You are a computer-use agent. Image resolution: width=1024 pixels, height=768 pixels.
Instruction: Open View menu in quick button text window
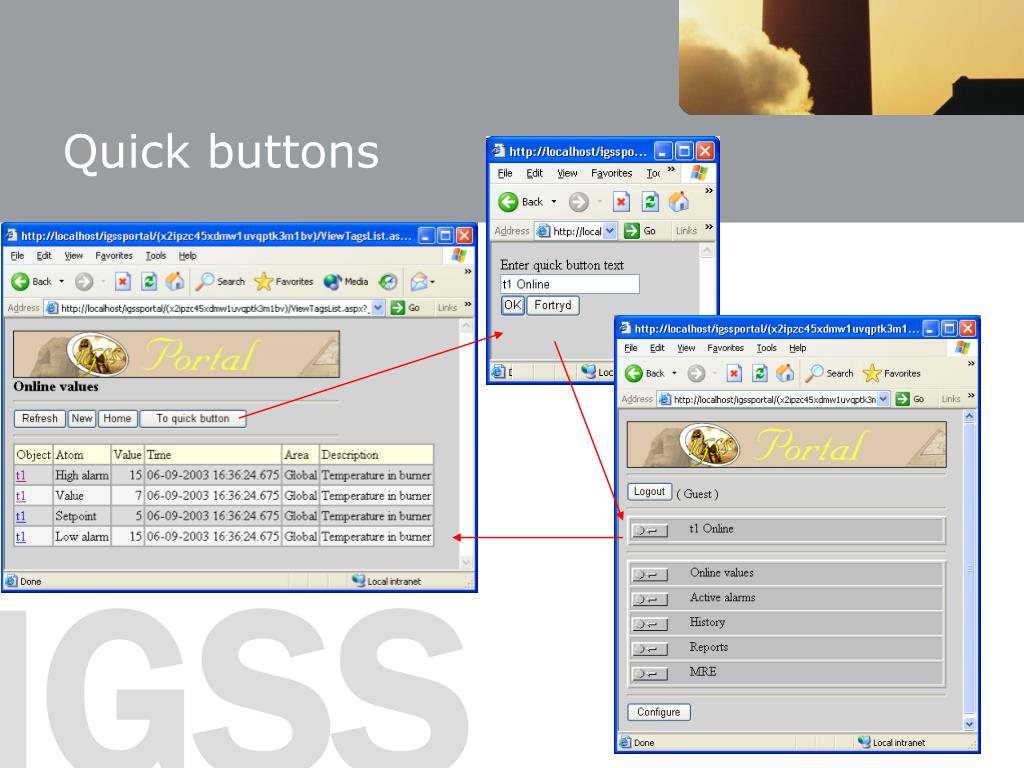567,173
